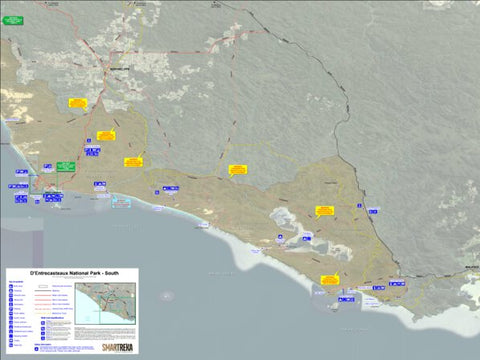Open the inset locator map in the legend
Image resolution: width=480 pixels, height=360 pixels.
[x=105, y=303]
